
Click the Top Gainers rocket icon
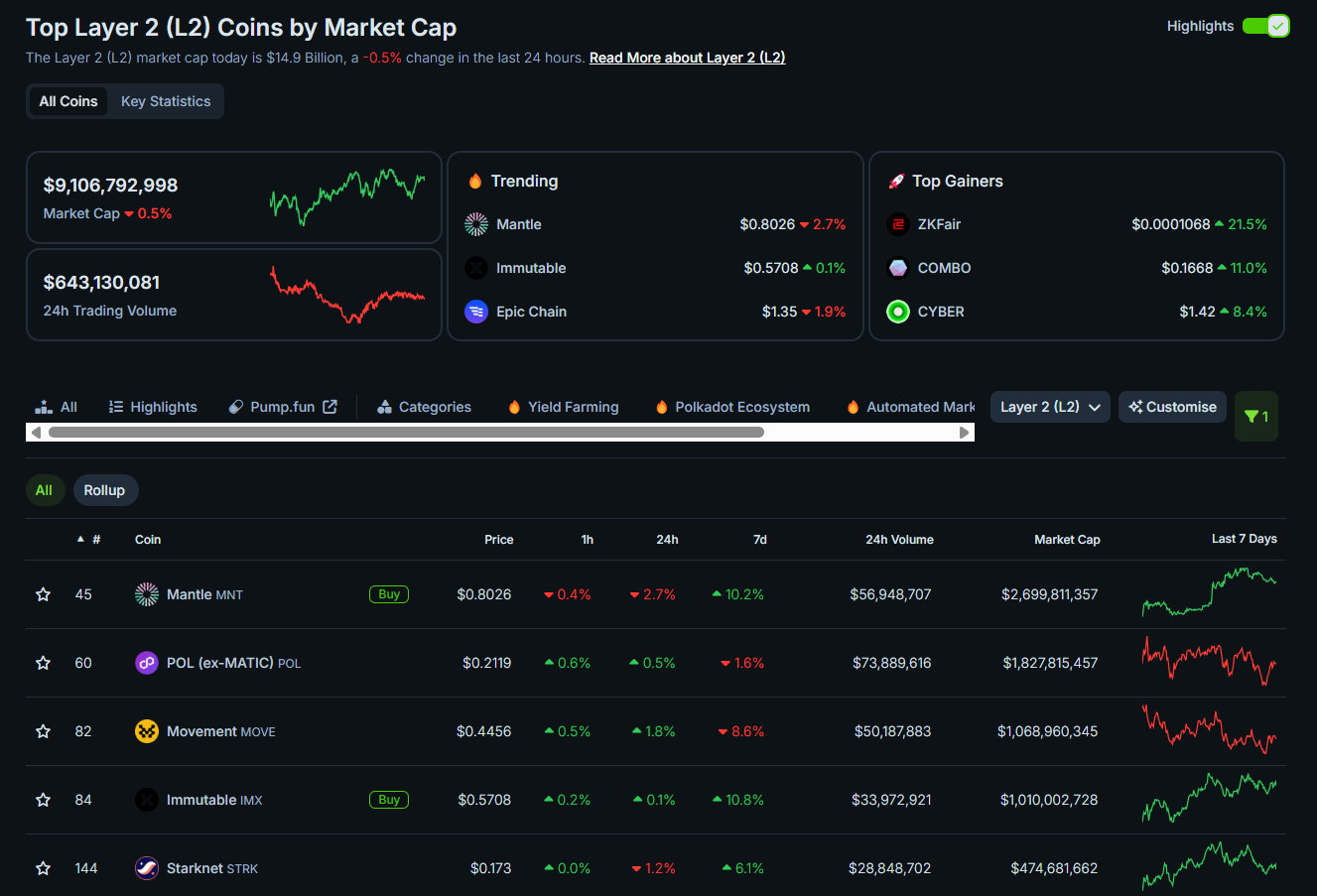pos(896,181)
